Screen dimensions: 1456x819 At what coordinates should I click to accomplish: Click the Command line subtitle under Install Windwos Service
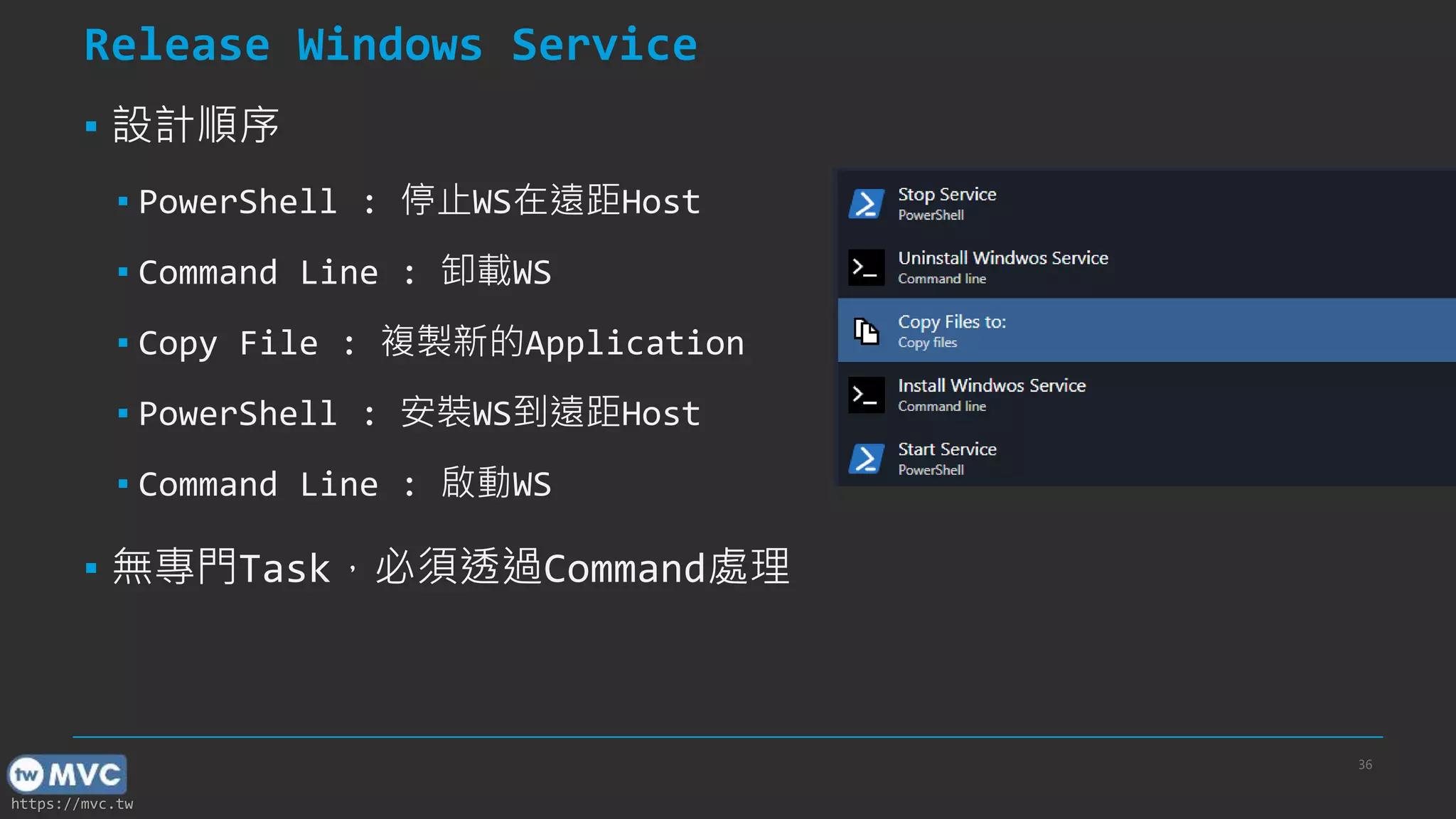coord(942,406)
